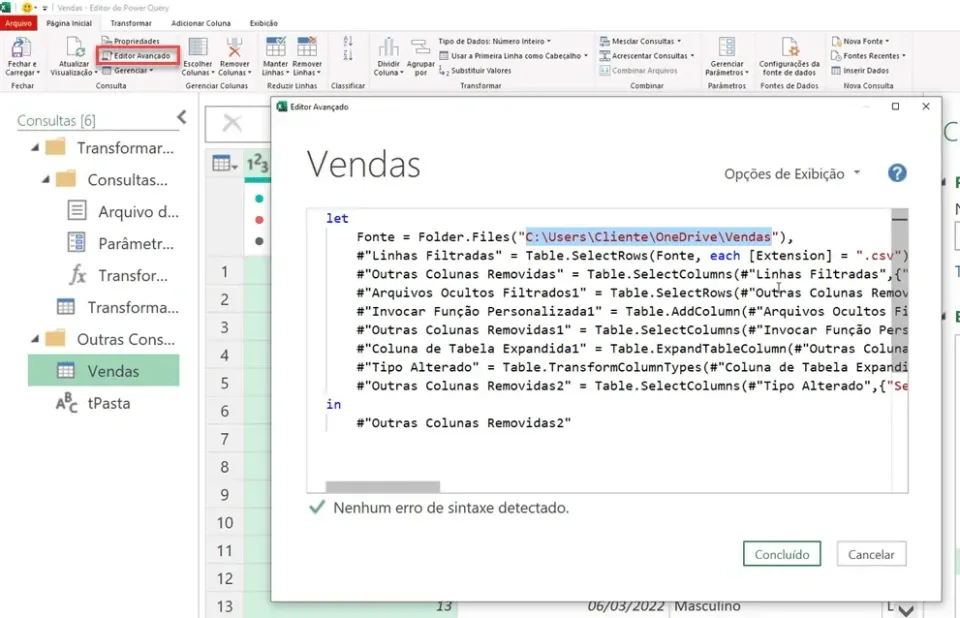Open Configurações da fonte de dados
The image size is (960, 618).
(789, 56)
